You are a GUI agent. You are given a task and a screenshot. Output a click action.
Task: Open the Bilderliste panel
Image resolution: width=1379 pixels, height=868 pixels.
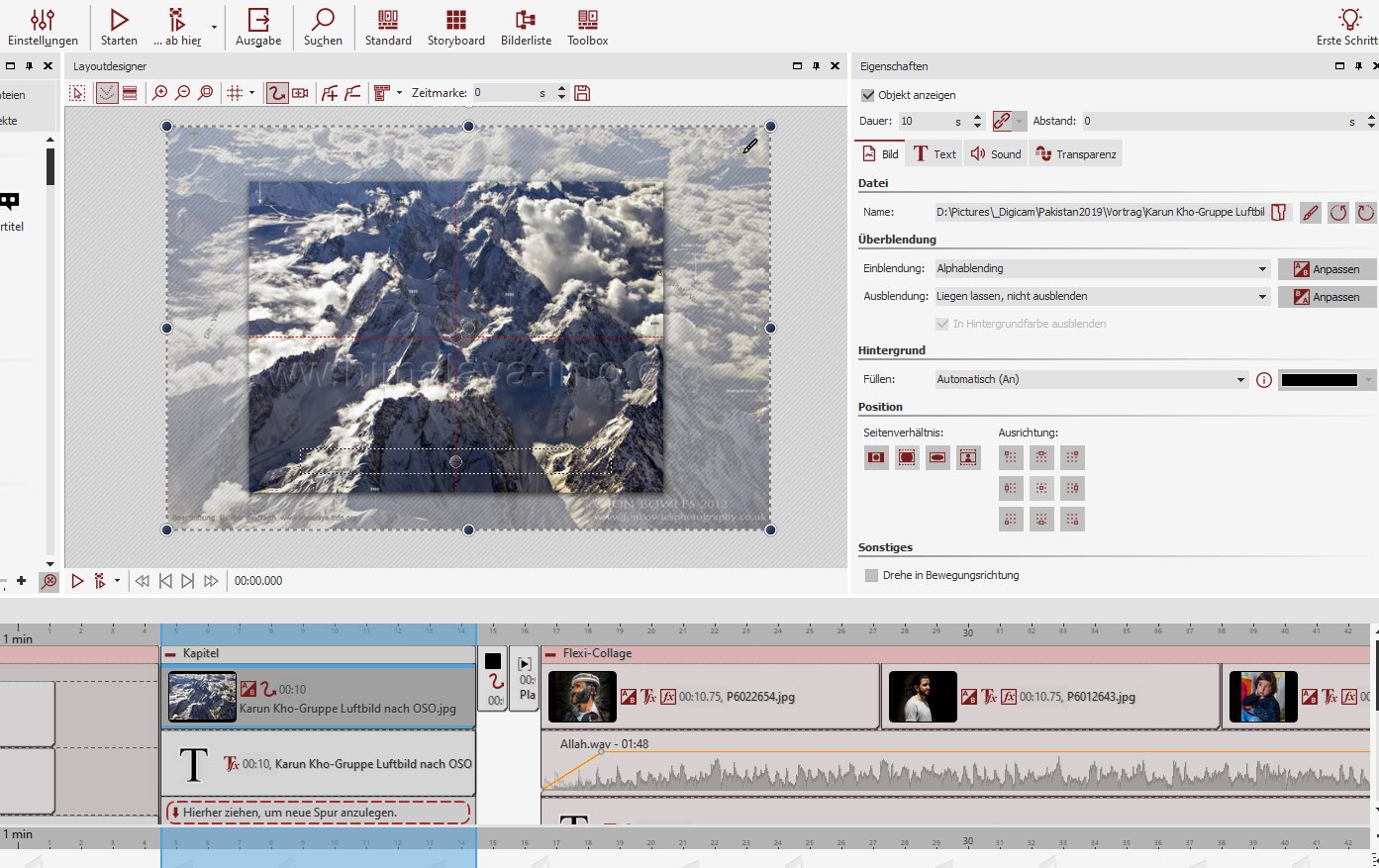[526, 27]
